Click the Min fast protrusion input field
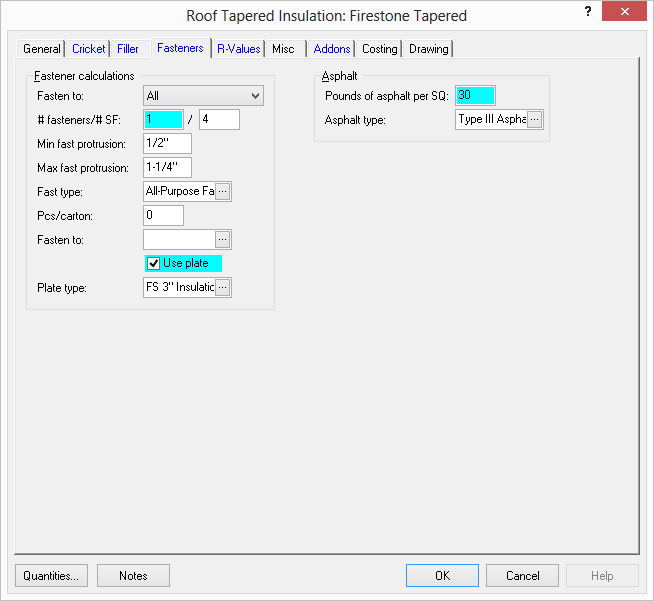The width and height of the screenshot is (654, 601). (167, 144)
